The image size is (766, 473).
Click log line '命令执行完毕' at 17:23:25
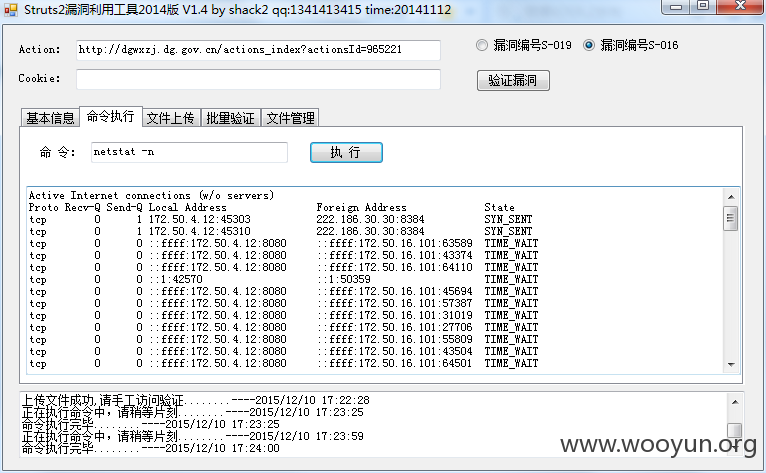click(x=151, y=424)
